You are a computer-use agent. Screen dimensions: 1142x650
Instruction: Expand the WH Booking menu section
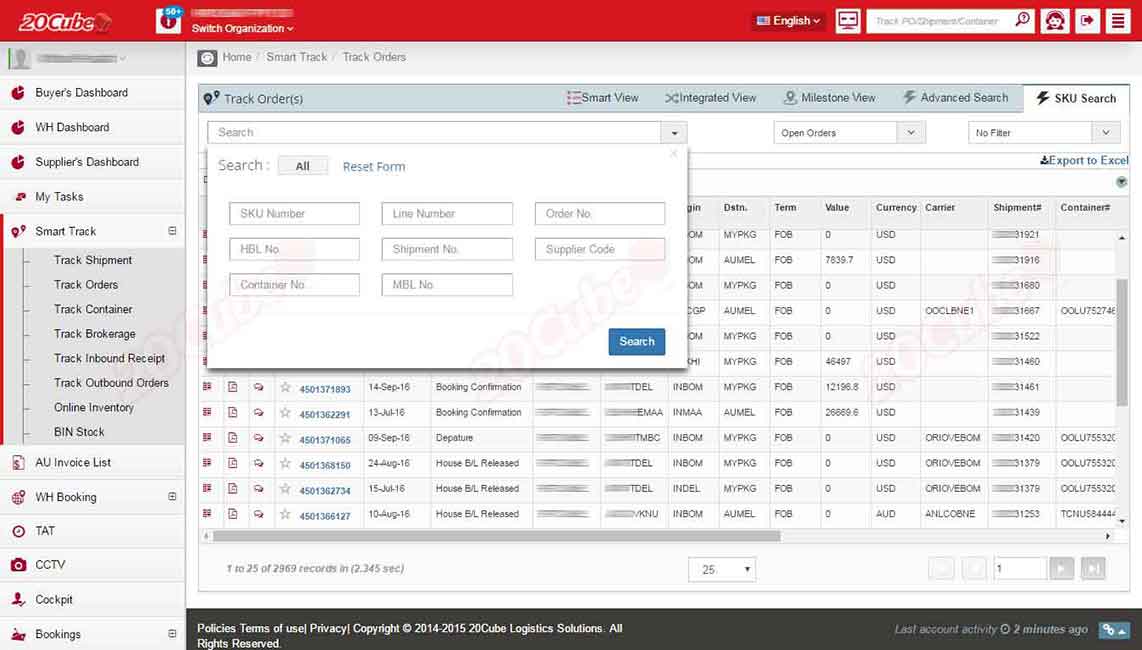pyautogui.click(x=172, y=496)
